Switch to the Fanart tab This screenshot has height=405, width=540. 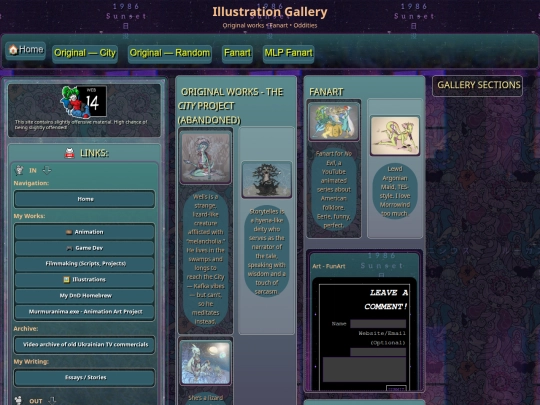coord(237,53)
